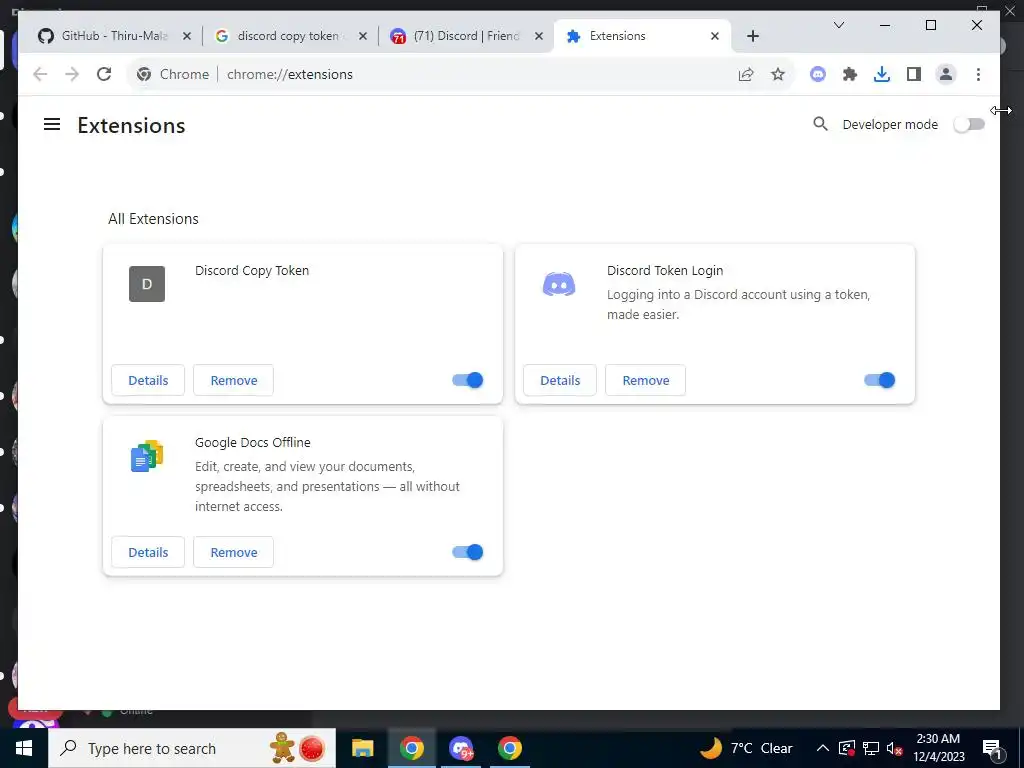Open Details for Discord Token Login
This screenshot has height=768, width=1024.
pyautogui.click(x=560, y=380)
